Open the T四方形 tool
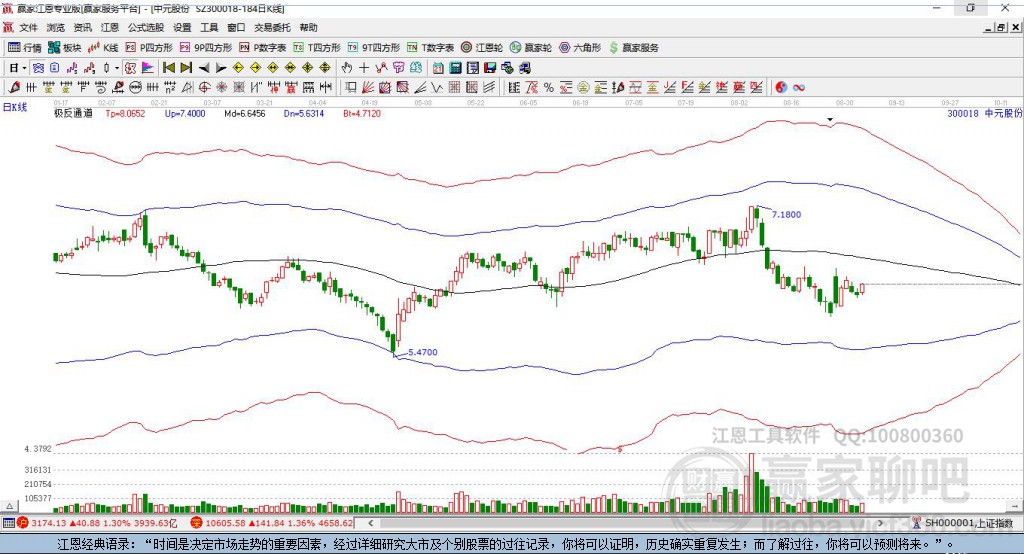 tap(317, 48)
